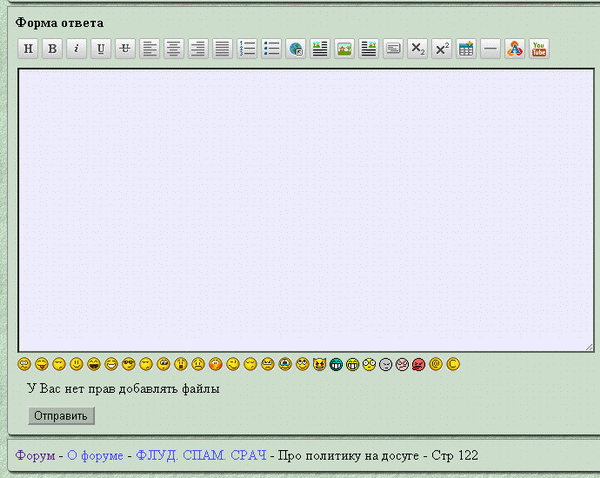Insert a bulleted list
Image resolution: width=600 pixels, height=478 pixels.
(x=271, y=49)
